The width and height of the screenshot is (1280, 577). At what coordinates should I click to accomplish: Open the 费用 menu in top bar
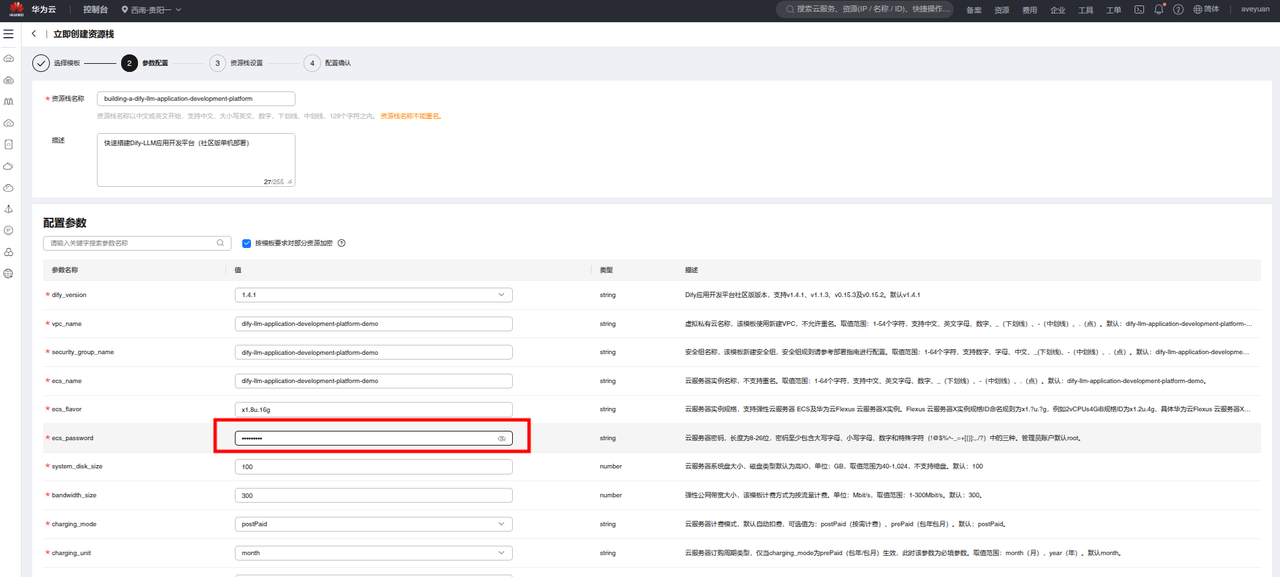pyautogui.click(x=1029, y=10)
